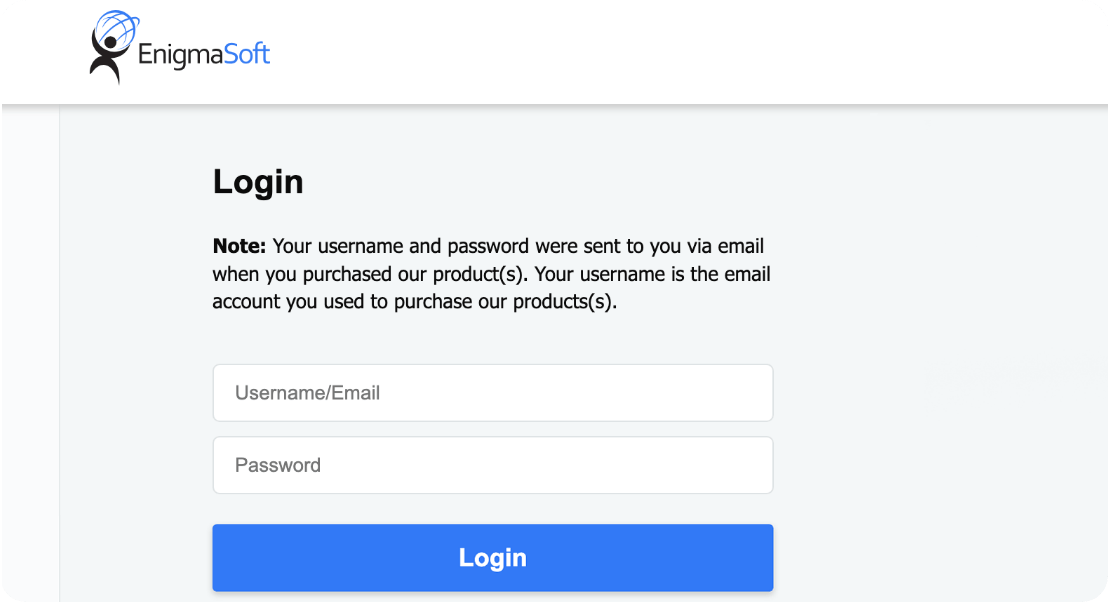Click the white "Login" label on the button
The image size is (1108, 602).
pyautogui.click(x=492, y=558)
